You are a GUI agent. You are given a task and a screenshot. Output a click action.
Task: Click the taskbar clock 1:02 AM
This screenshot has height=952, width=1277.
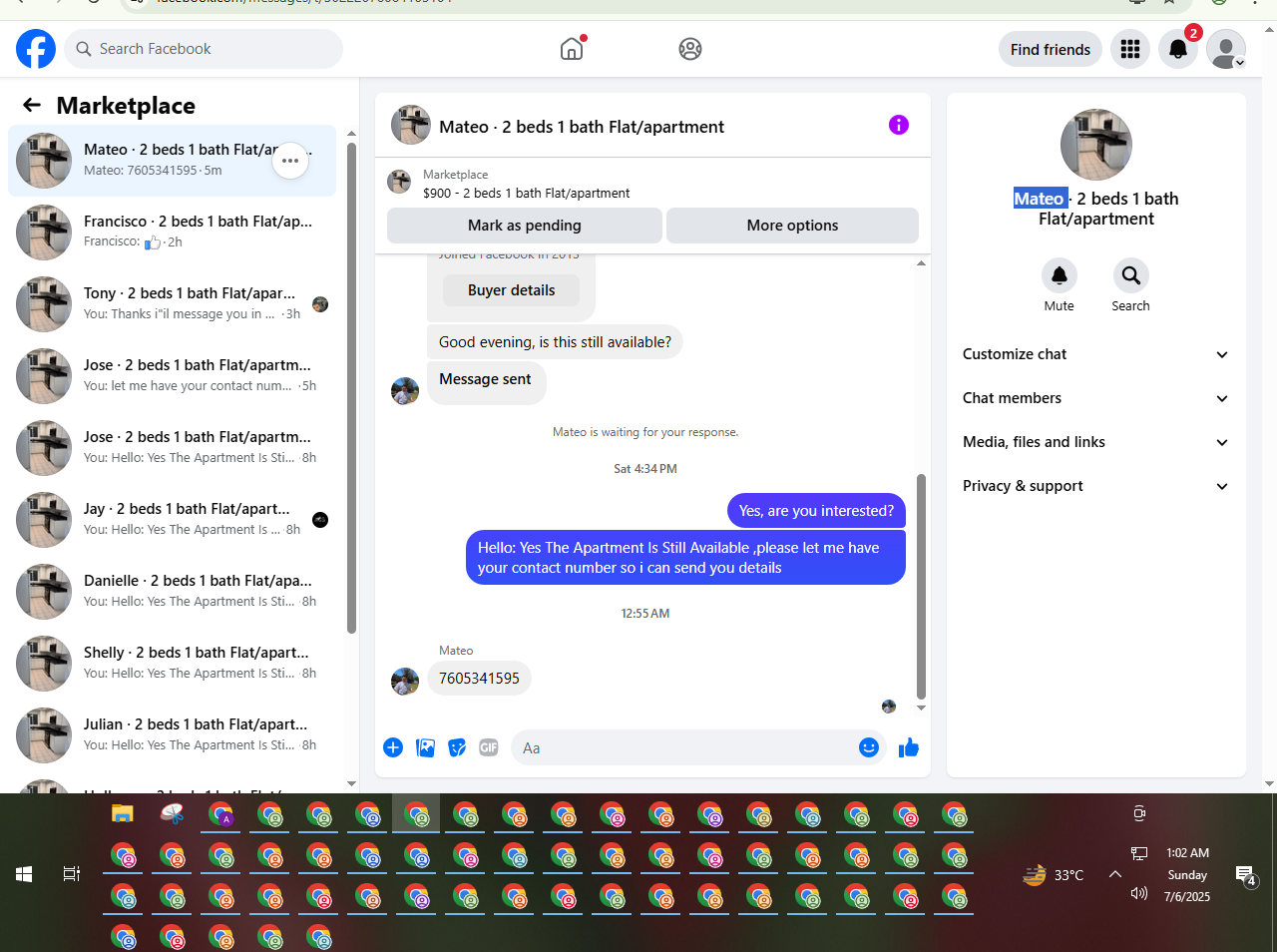1187,853
